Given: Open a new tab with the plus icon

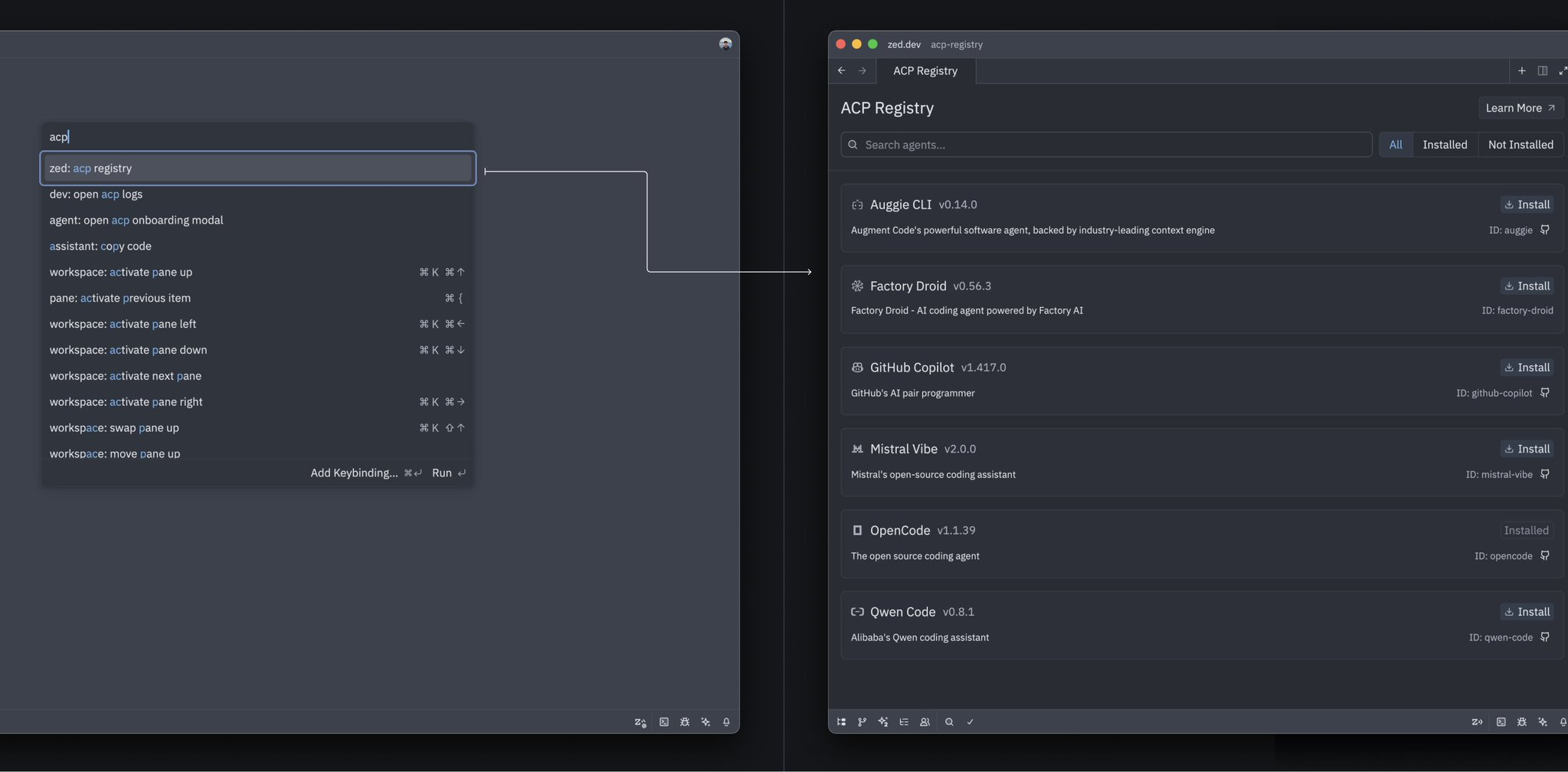Looking at the screenshot, I should 1521,70.
